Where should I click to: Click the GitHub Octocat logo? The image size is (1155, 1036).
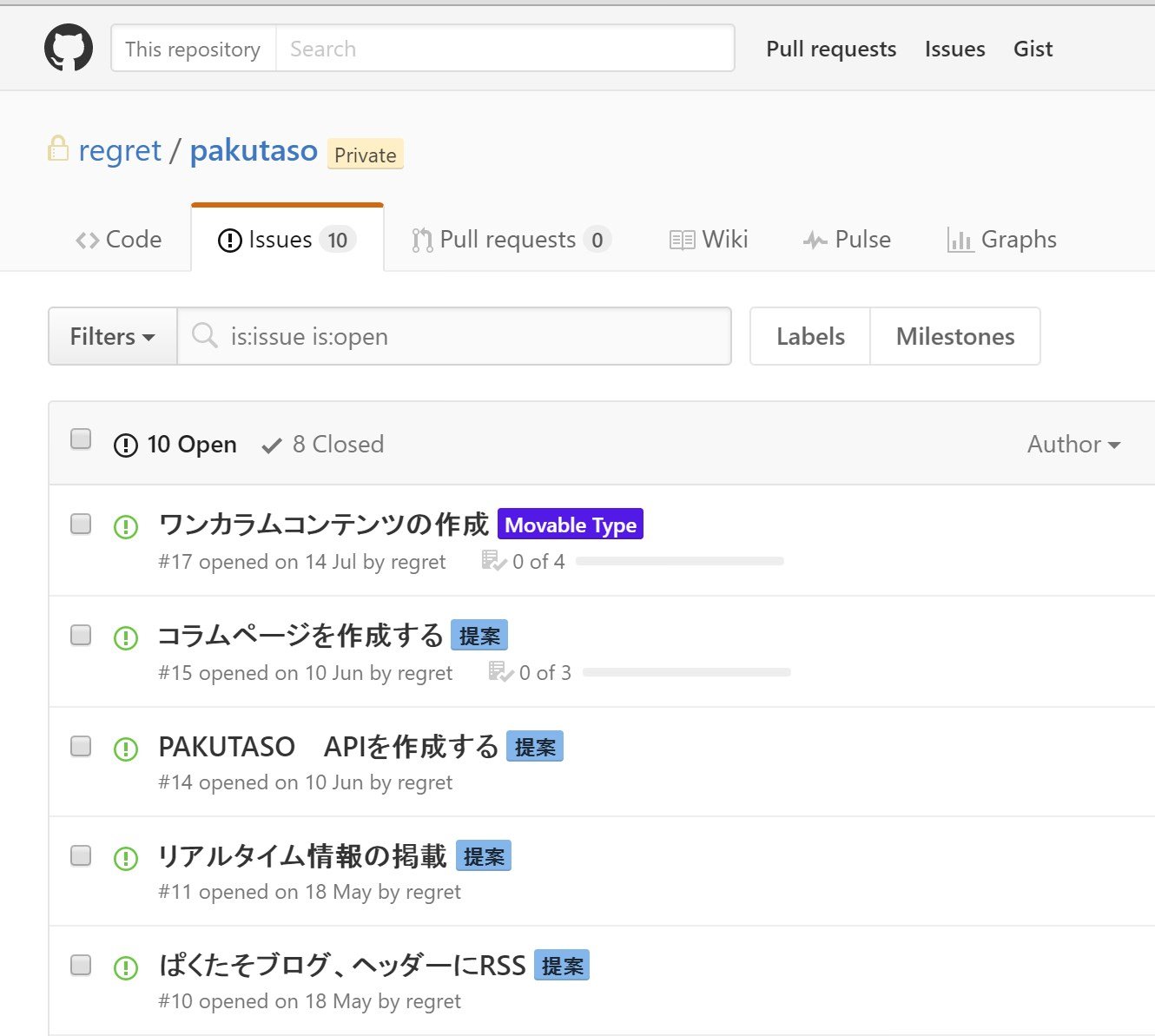[x=69, y=48]
